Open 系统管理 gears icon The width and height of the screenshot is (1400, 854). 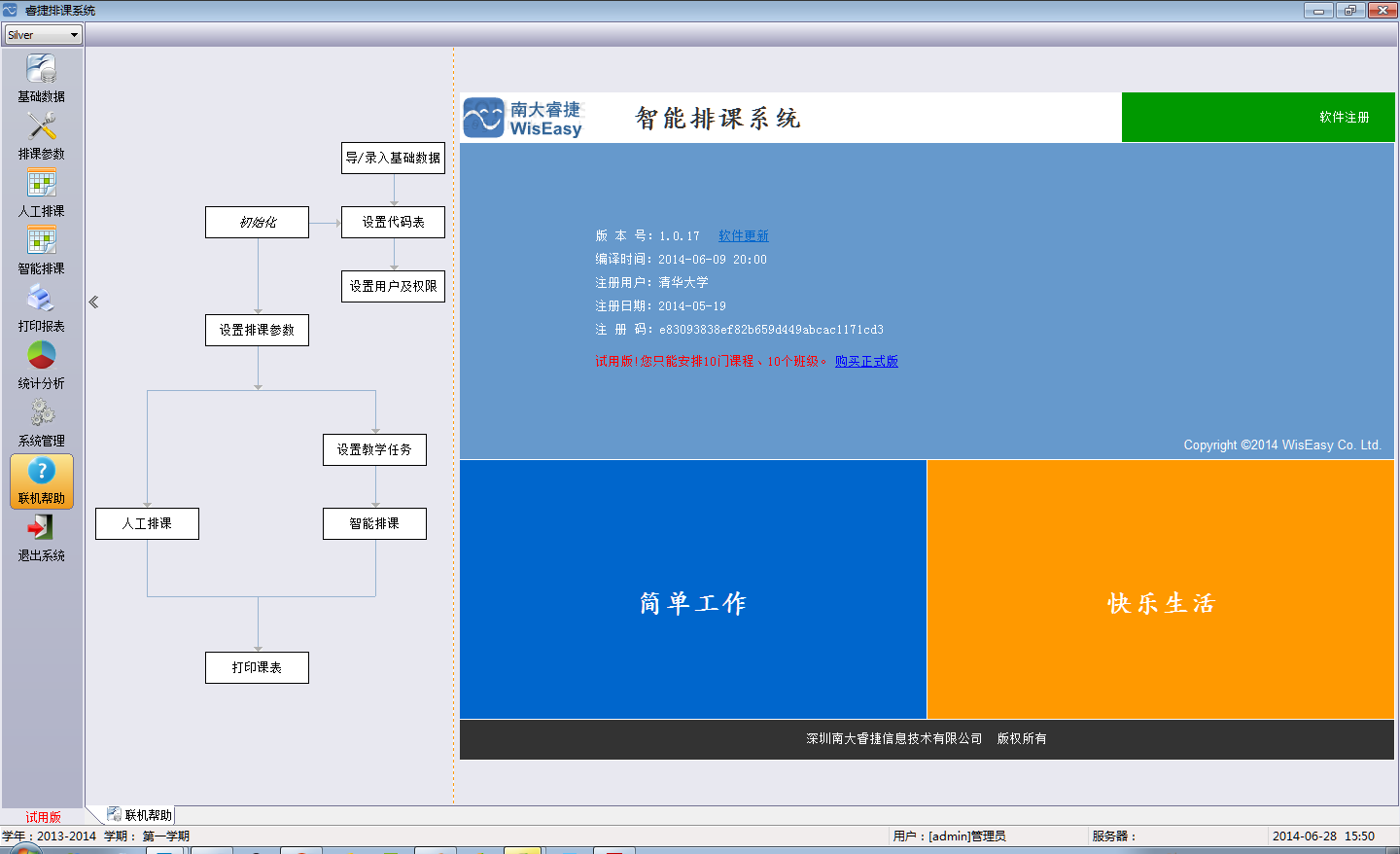[41, 414]
